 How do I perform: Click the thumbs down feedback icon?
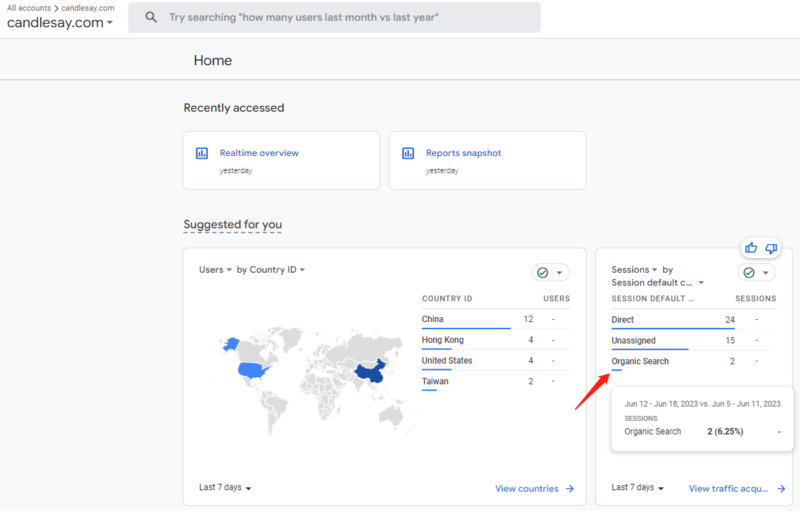click(x=771, y=248)
